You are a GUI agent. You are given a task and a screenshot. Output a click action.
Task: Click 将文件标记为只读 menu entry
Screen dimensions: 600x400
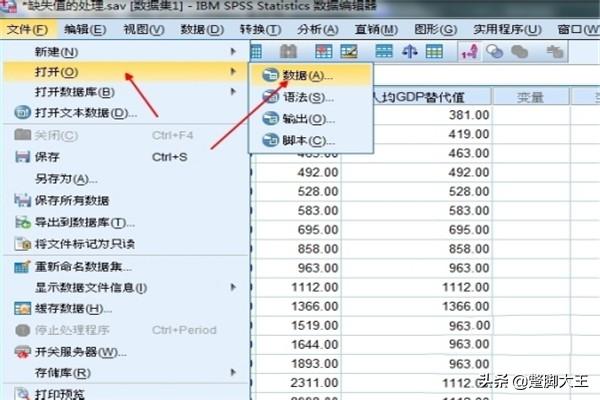tap(126, 244)
